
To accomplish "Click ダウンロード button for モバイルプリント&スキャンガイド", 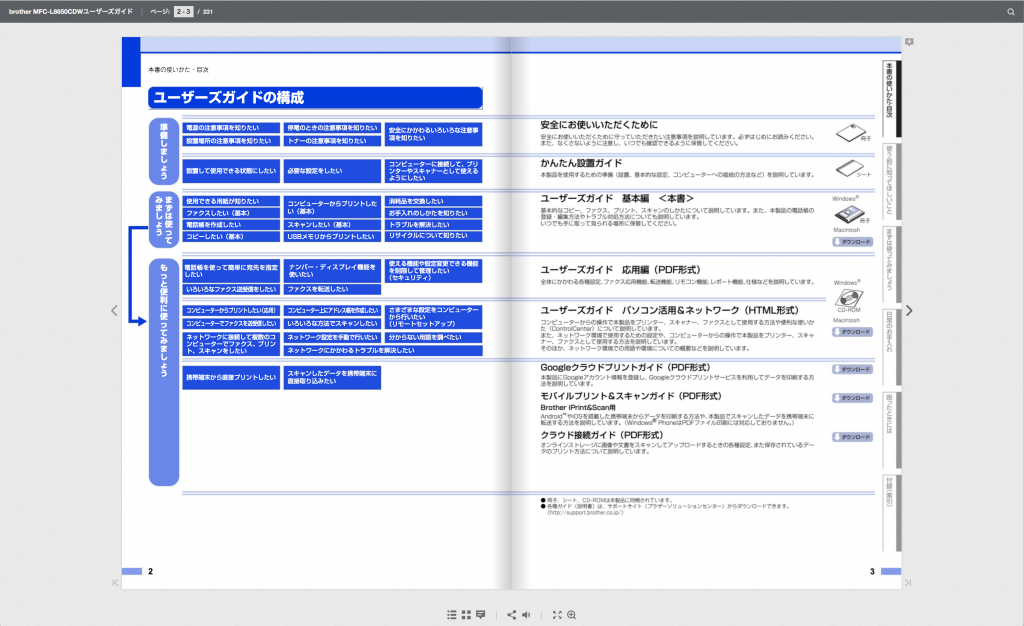I will coord(853,398).
